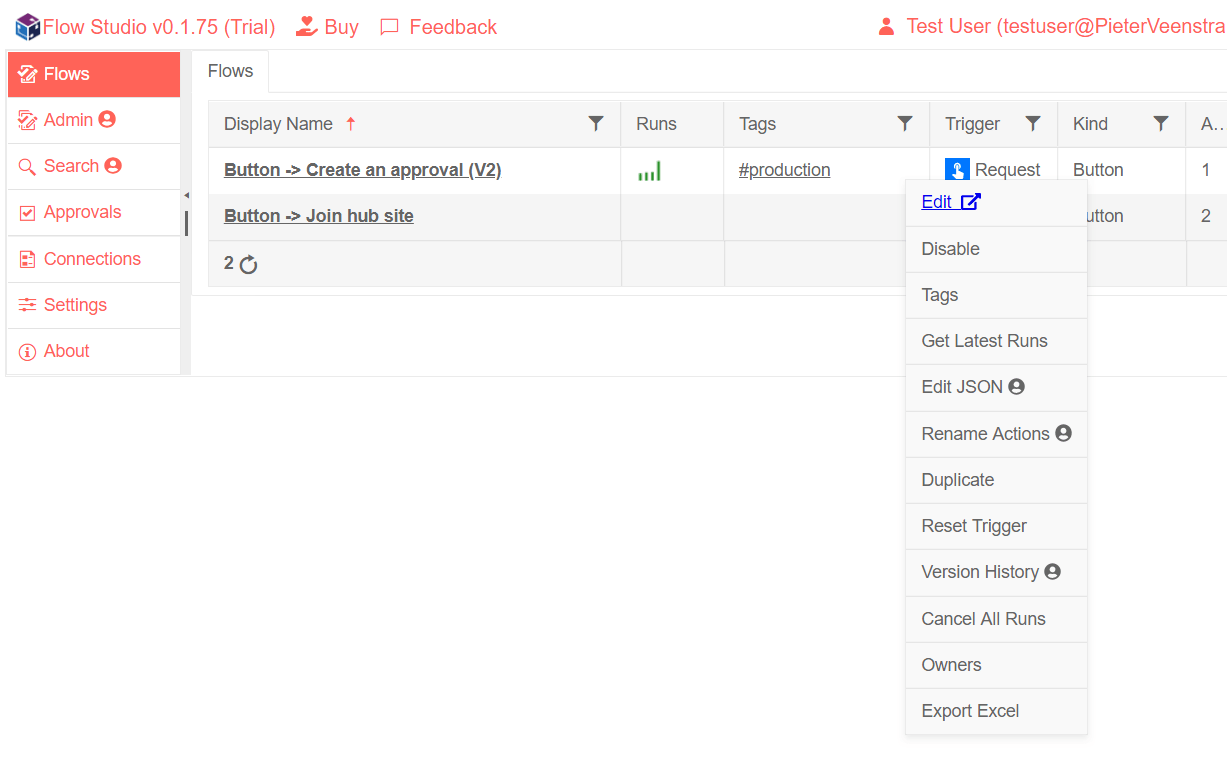Click the external link icon beside Edit

coord(970,202)
